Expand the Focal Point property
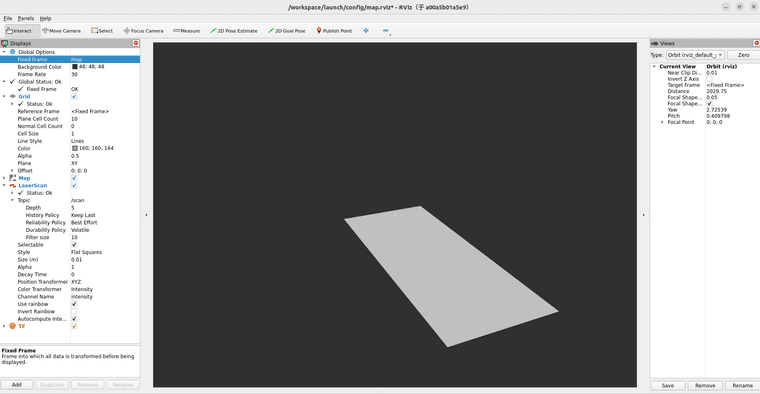 tap(662, 122)
